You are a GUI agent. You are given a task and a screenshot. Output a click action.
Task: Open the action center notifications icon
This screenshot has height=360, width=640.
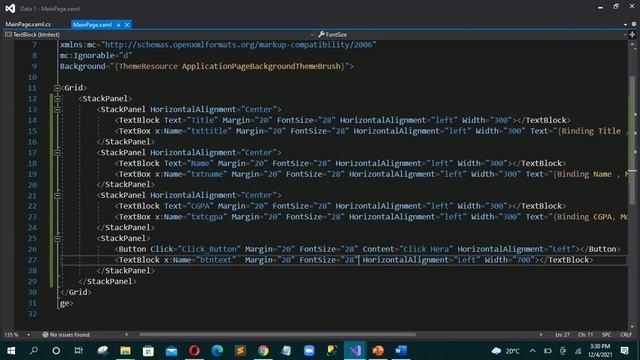click(624, 351)
